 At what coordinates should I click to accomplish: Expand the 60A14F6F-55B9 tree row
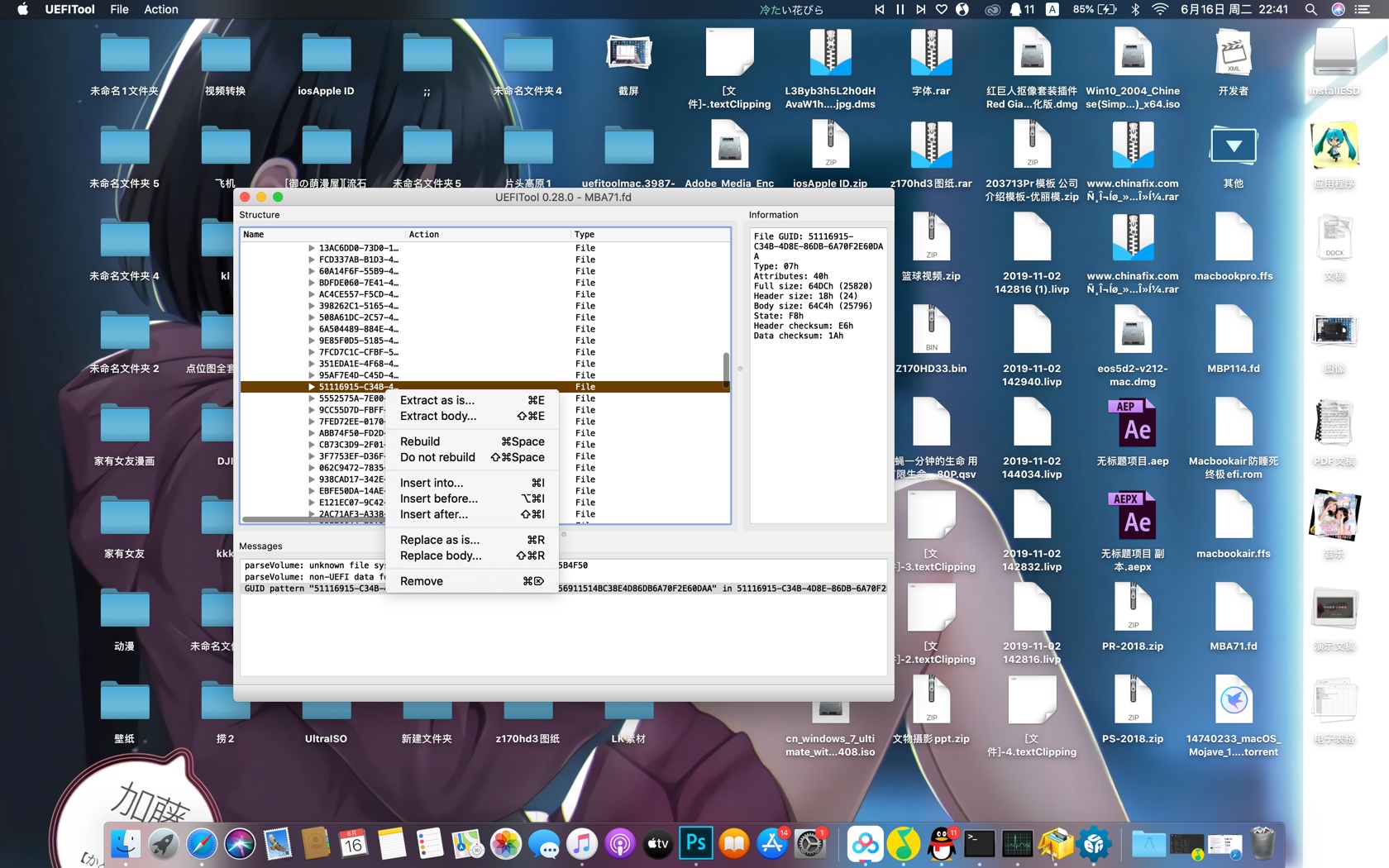312,271
